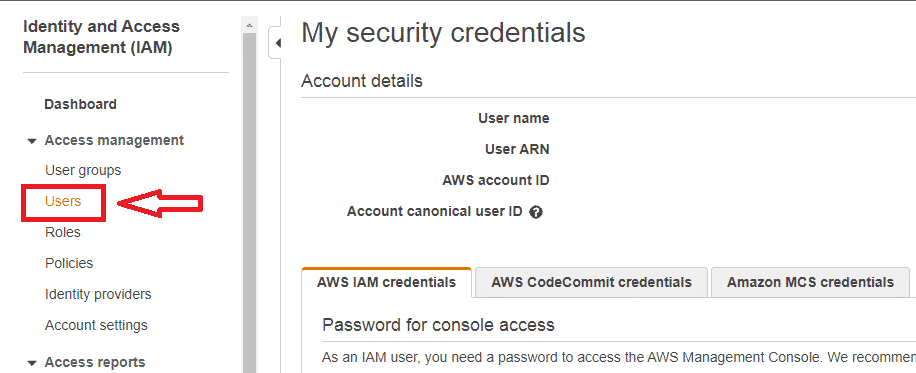Click the Access reports heading
Viewport: 916px width, 373px height.
[x=95, y=362]
